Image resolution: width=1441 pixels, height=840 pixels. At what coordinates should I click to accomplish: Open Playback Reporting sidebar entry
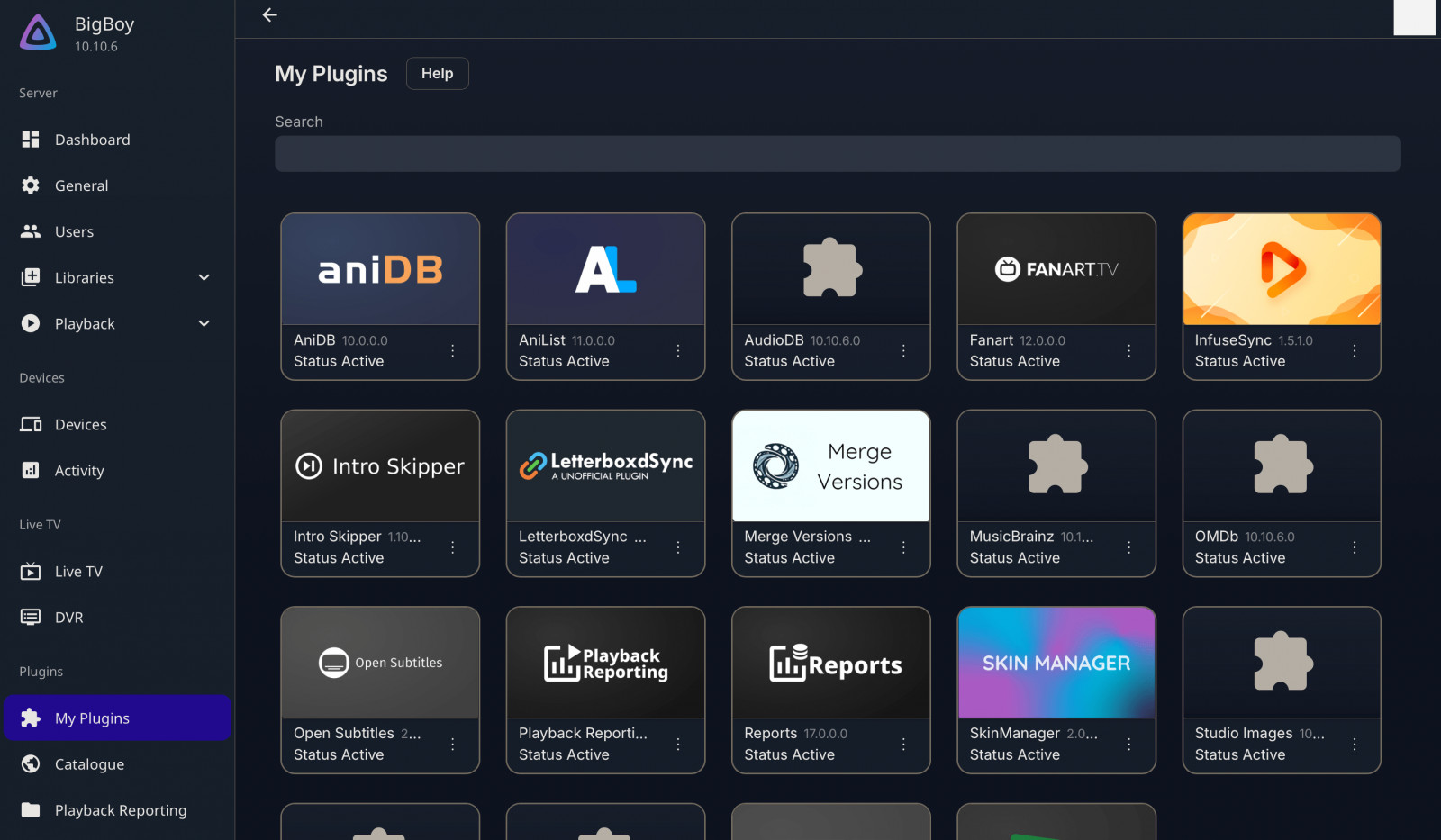pos(120,810)
